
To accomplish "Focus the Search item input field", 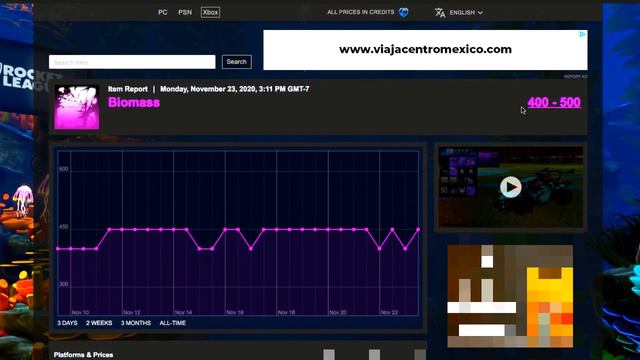I will click(132, 62).
